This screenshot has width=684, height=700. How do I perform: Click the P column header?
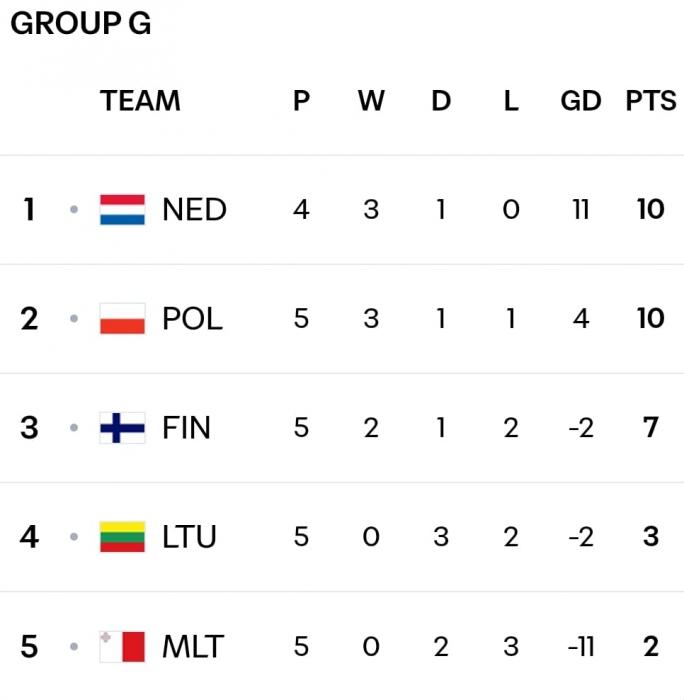(301, 101)
